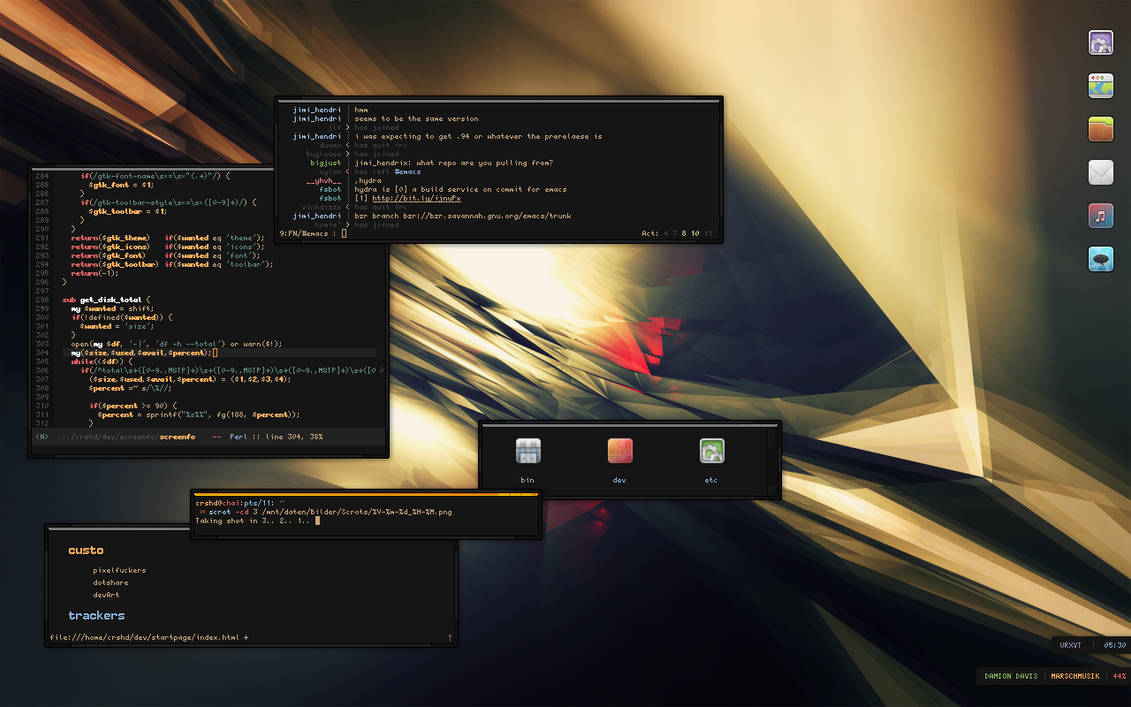1131x707 pixels.
Task: Click 'hydra is [0] a build service' message
Action: pos(460,189)
